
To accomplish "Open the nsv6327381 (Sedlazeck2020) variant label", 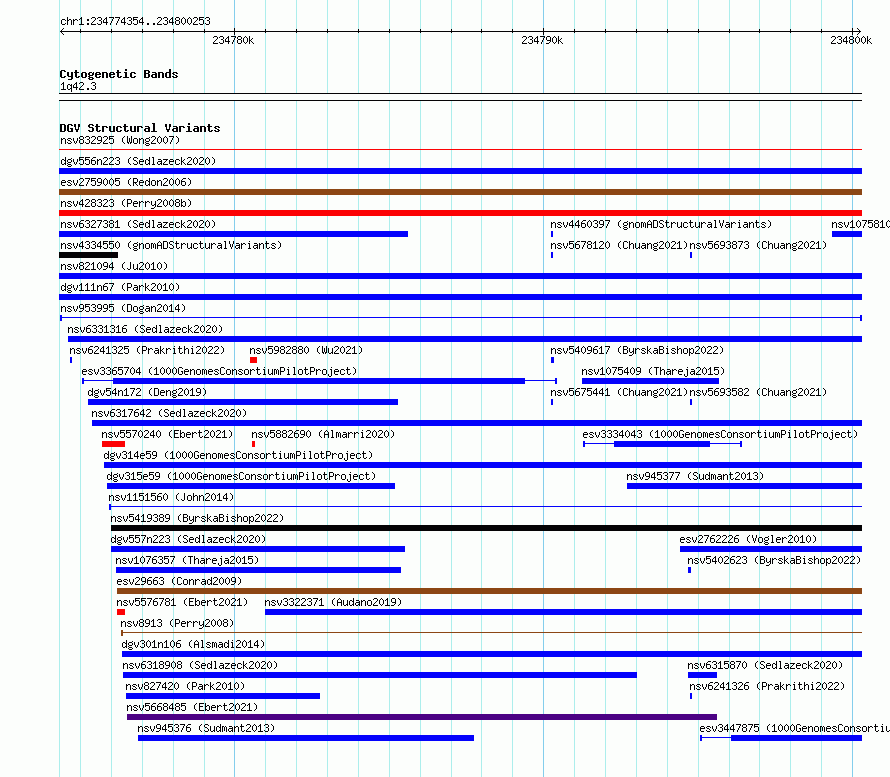I will click(138, 224).
